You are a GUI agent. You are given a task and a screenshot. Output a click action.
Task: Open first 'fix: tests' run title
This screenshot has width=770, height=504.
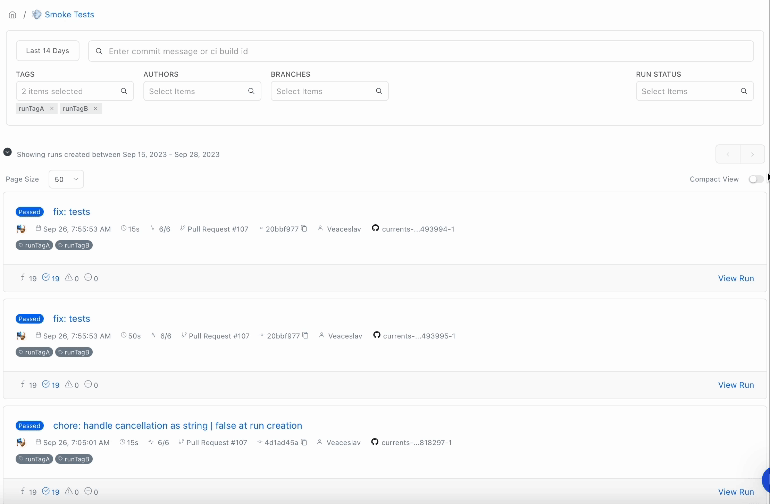72,212
